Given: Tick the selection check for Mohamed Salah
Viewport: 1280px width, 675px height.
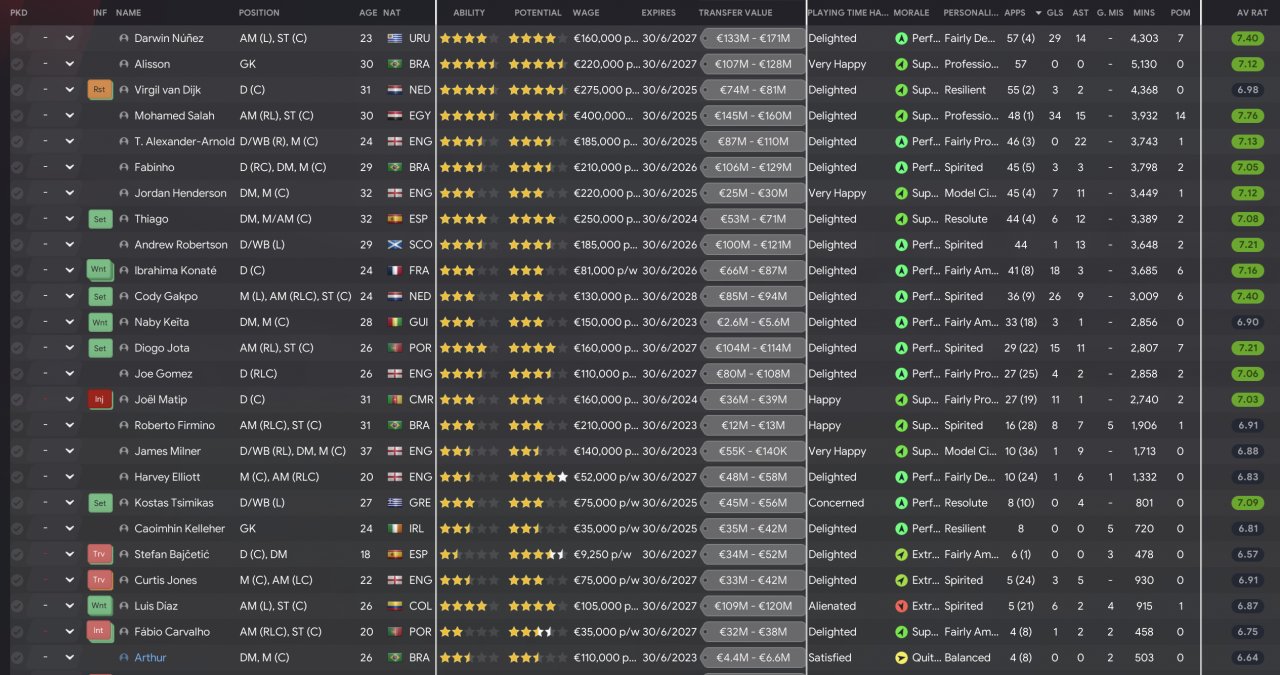Looking at the screenshot, I should pyautogui.click(x=17, y=116).
